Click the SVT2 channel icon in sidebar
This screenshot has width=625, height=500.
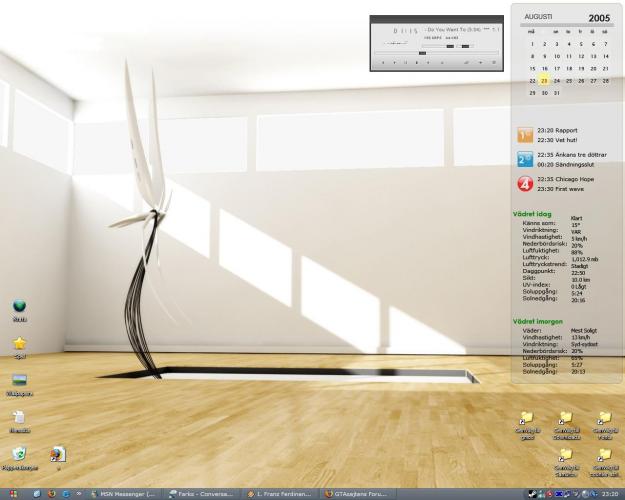tap(525, 160)
